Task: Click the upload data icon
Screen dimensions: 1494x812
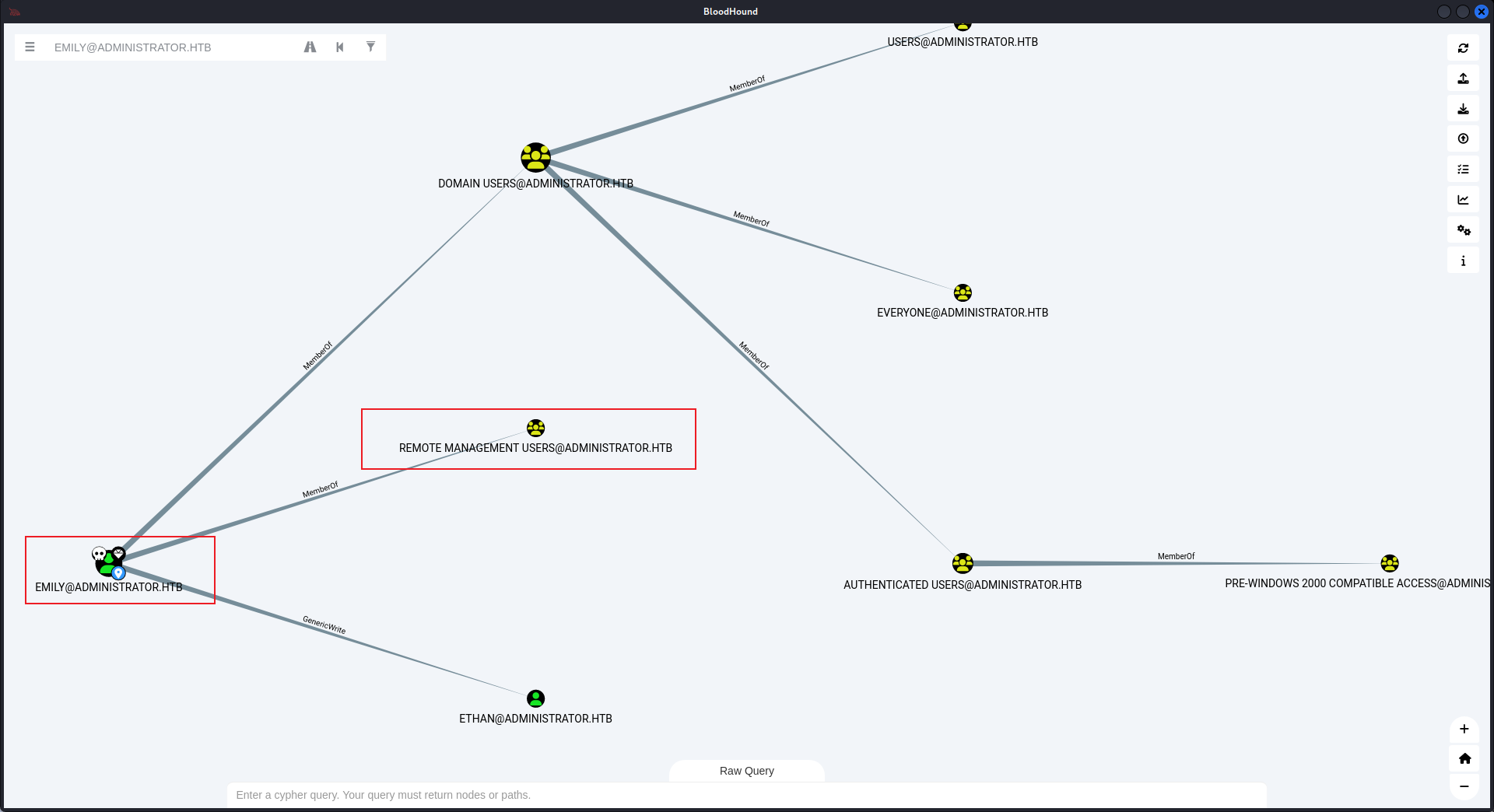Action: [x=1463, y=139]
